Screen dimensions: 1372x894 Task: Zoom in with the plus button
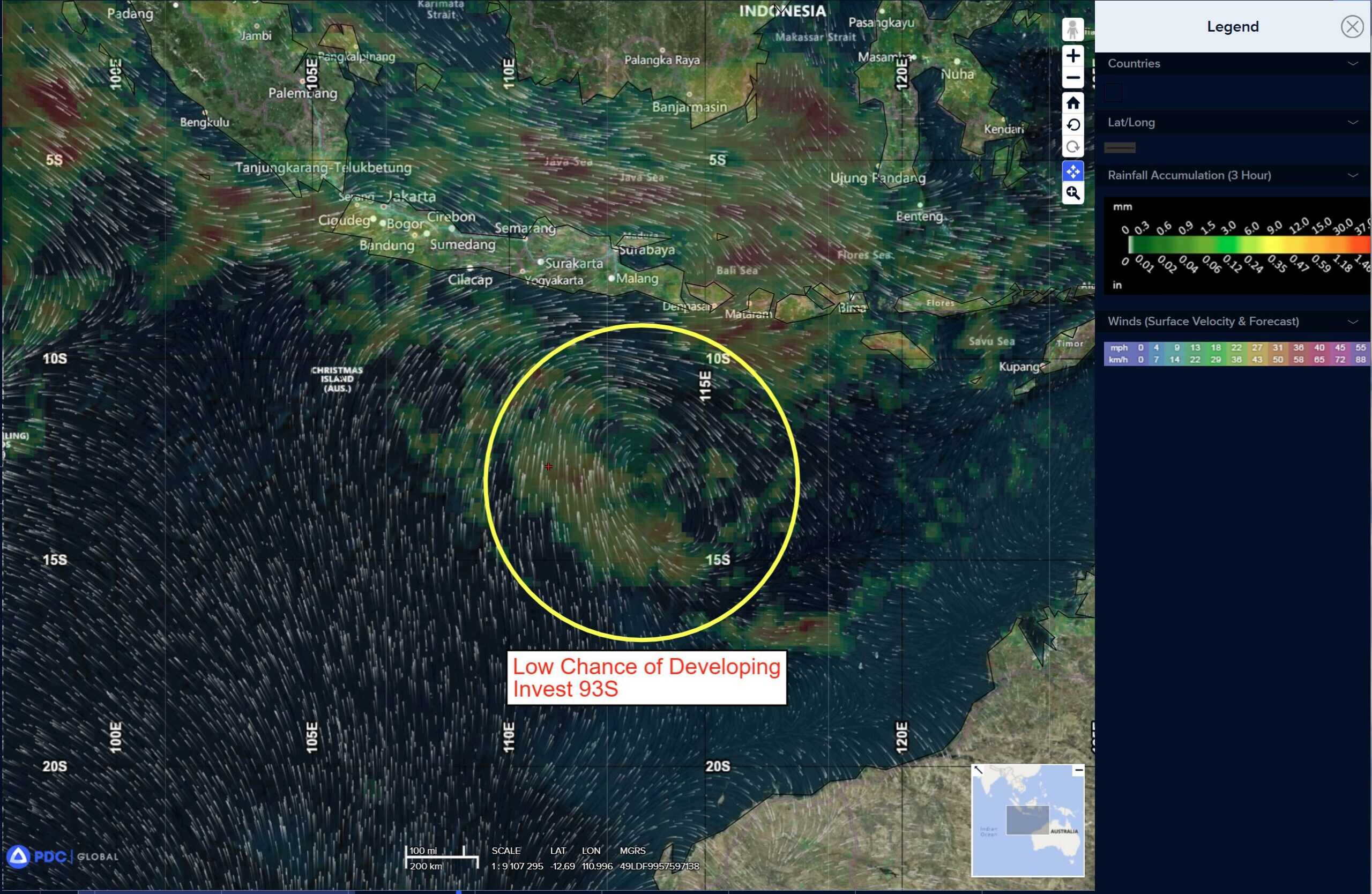1072,56
